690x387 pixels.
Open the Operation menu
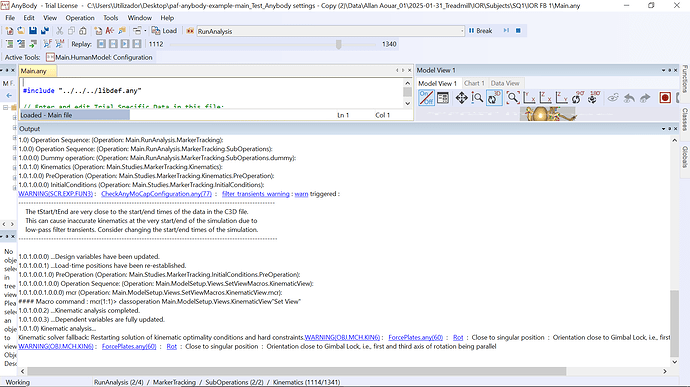tap(80, 18)
